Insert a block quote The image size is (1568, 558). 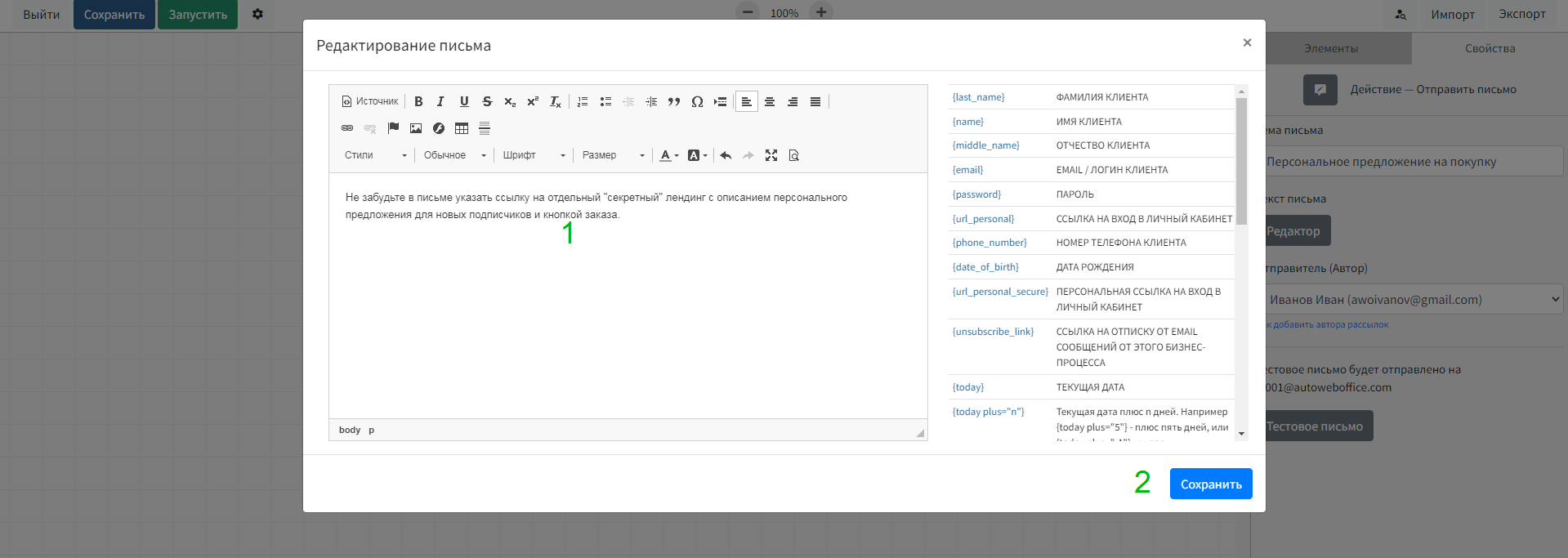[674, 101]
